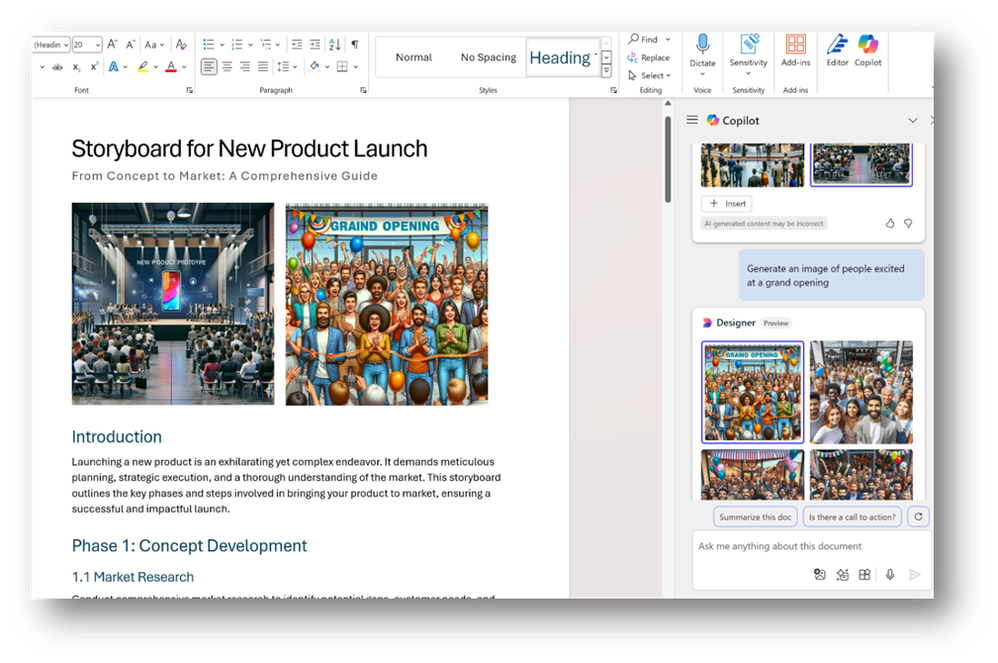Apply the Heading style
Image resolution: width=998 pixels, height=663 pixels.
coord(562,57)
